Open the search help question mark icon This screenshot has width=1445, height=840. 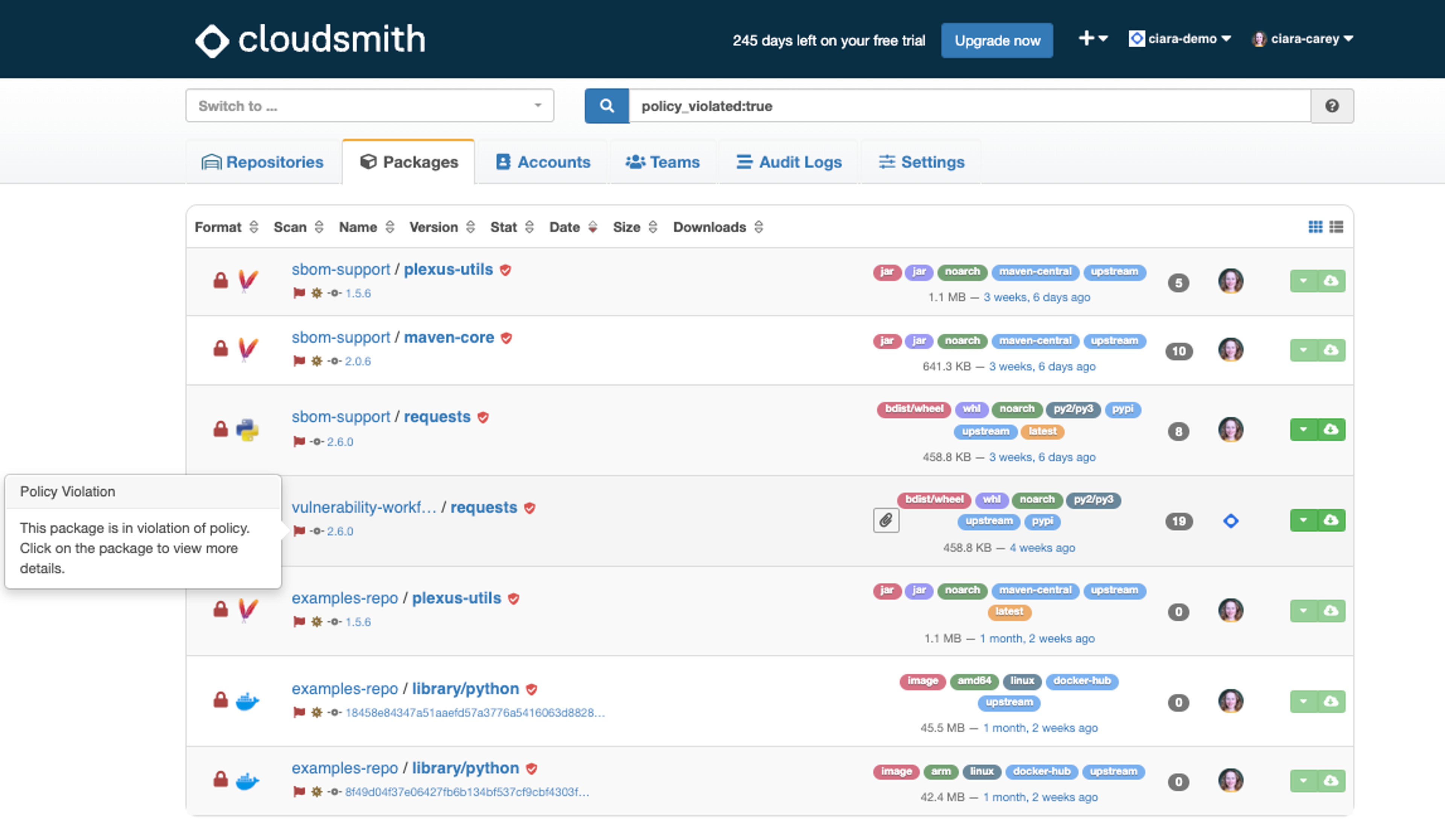pos(1331,105)
